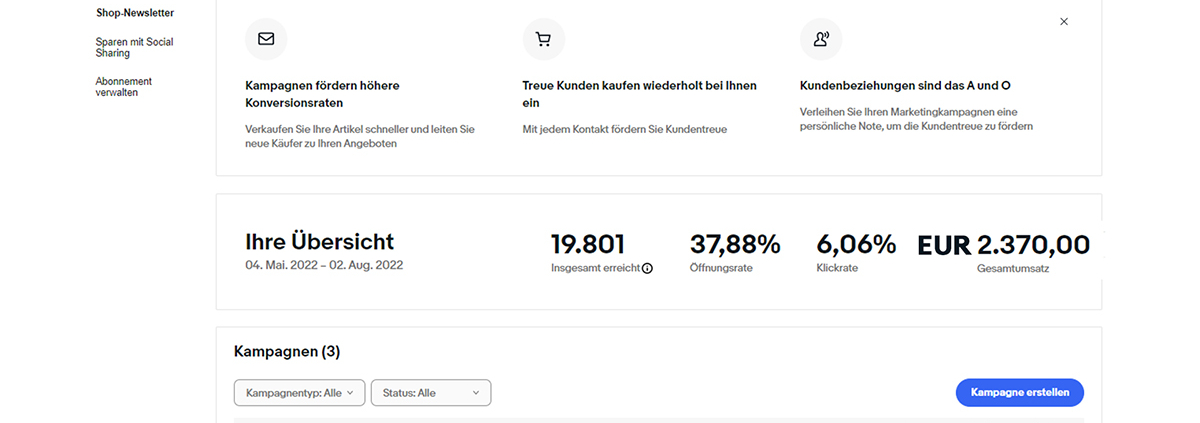The height and width of the screenshot is (423, 1200).
Task: Open the info tooltip beside Insgesamt erreicht
Action: [x=647, y=268]
